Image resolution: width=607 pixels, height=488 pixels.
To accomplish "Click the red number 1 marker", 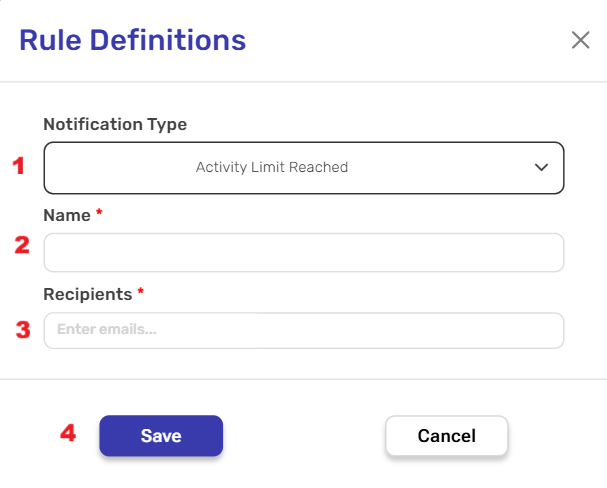I will tap(19, 166).
